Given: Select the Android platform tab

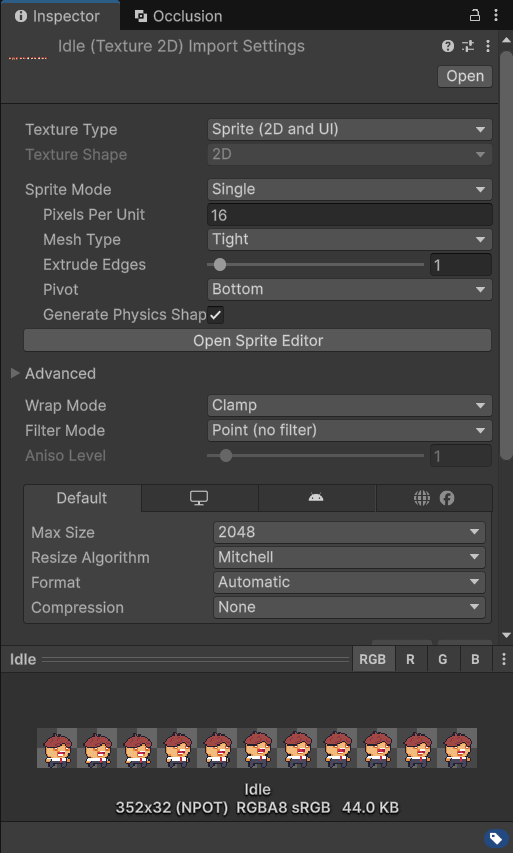Looking at the screenshot, I should pos(316,498).
